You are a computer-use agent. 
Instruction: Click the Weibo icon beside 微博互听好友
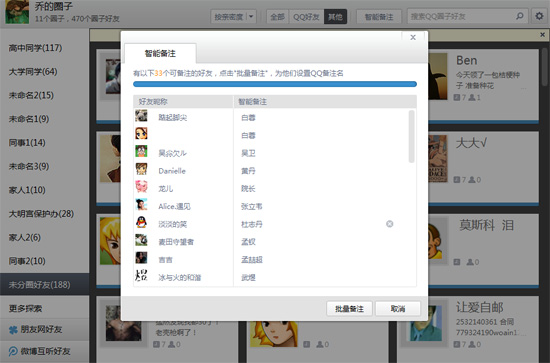point(13,351)
